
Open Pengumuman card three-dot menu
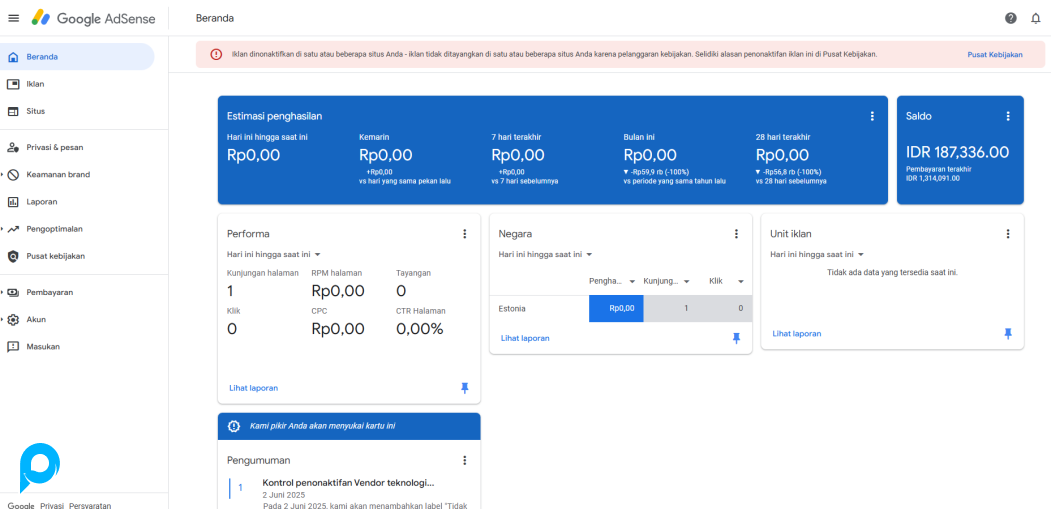[464, 460]
